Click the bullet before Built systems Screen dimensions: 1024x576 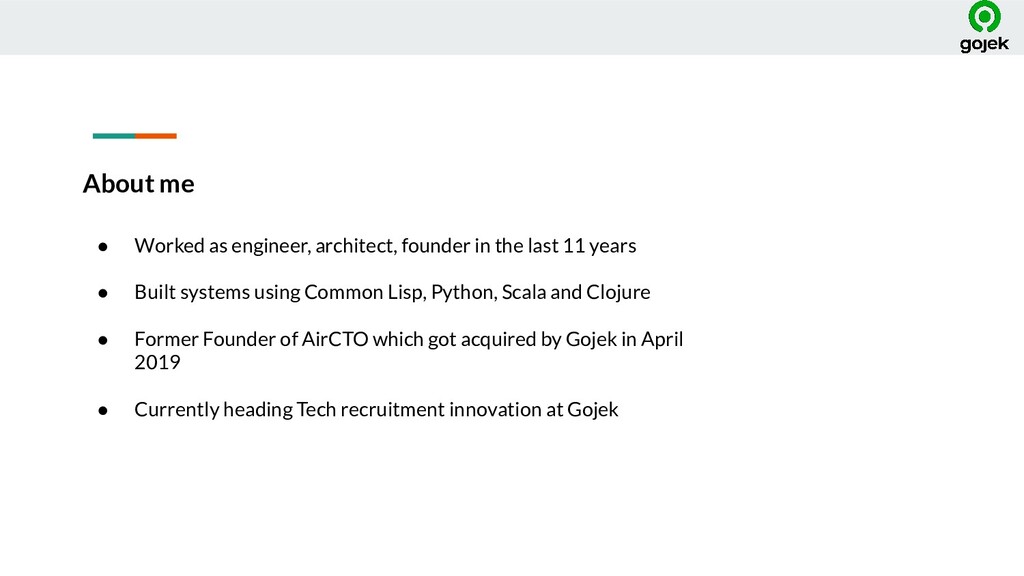[103, 293]
